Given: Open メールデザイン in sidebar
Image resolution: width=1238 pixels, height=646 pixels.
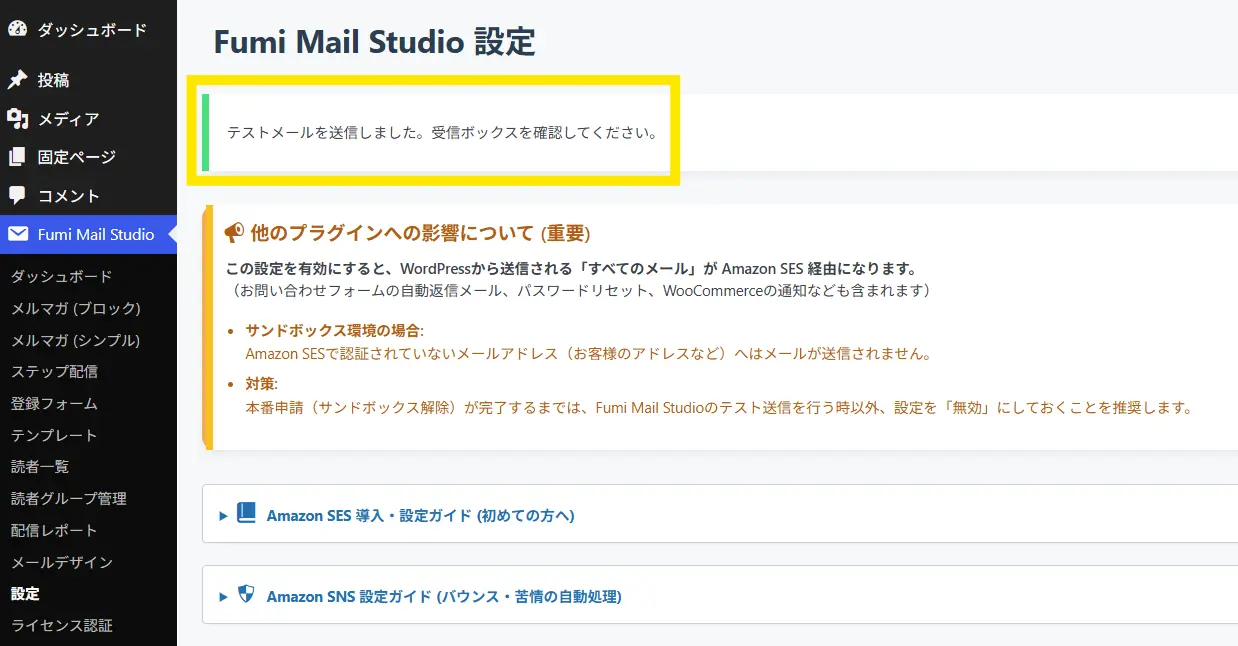Looking at the screenshot, I should click(x=62, y=562).
